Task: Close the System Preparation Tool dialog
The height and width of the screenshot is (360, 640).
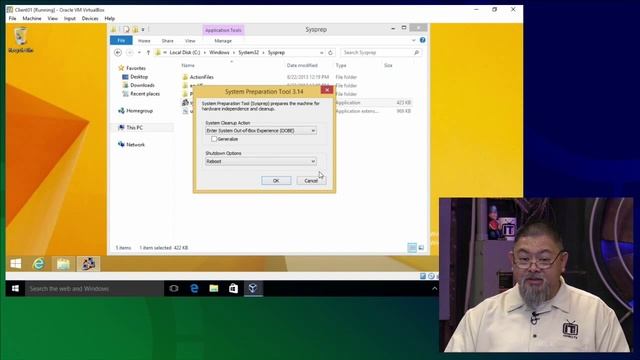Action: coord(327,90)
